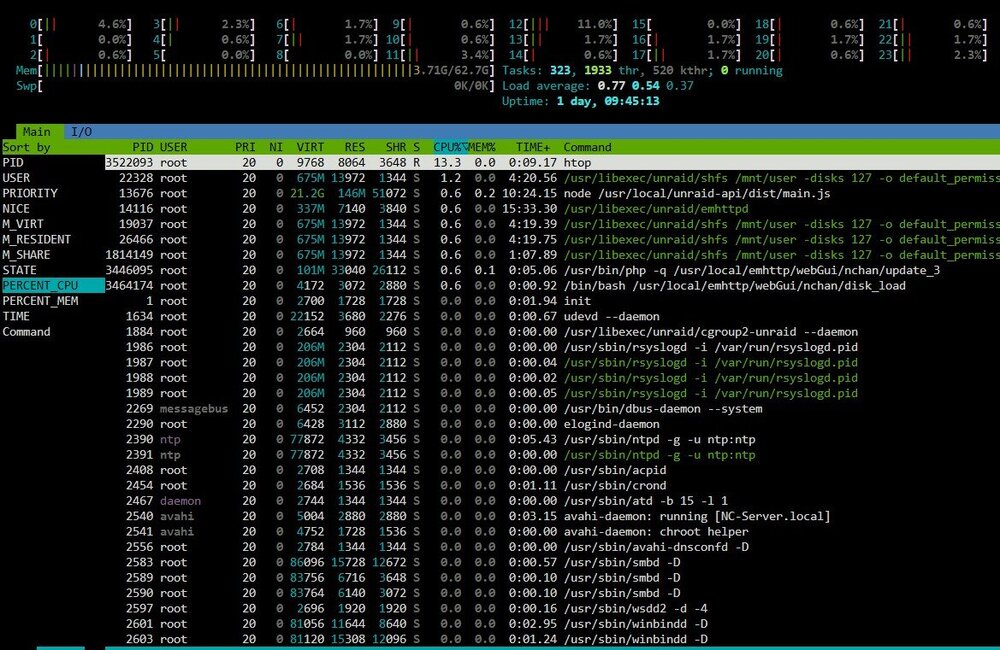Viewport: 1000px width, 650px height.
Task: Select node unraid-api main.js process
Action: [552, 193]
